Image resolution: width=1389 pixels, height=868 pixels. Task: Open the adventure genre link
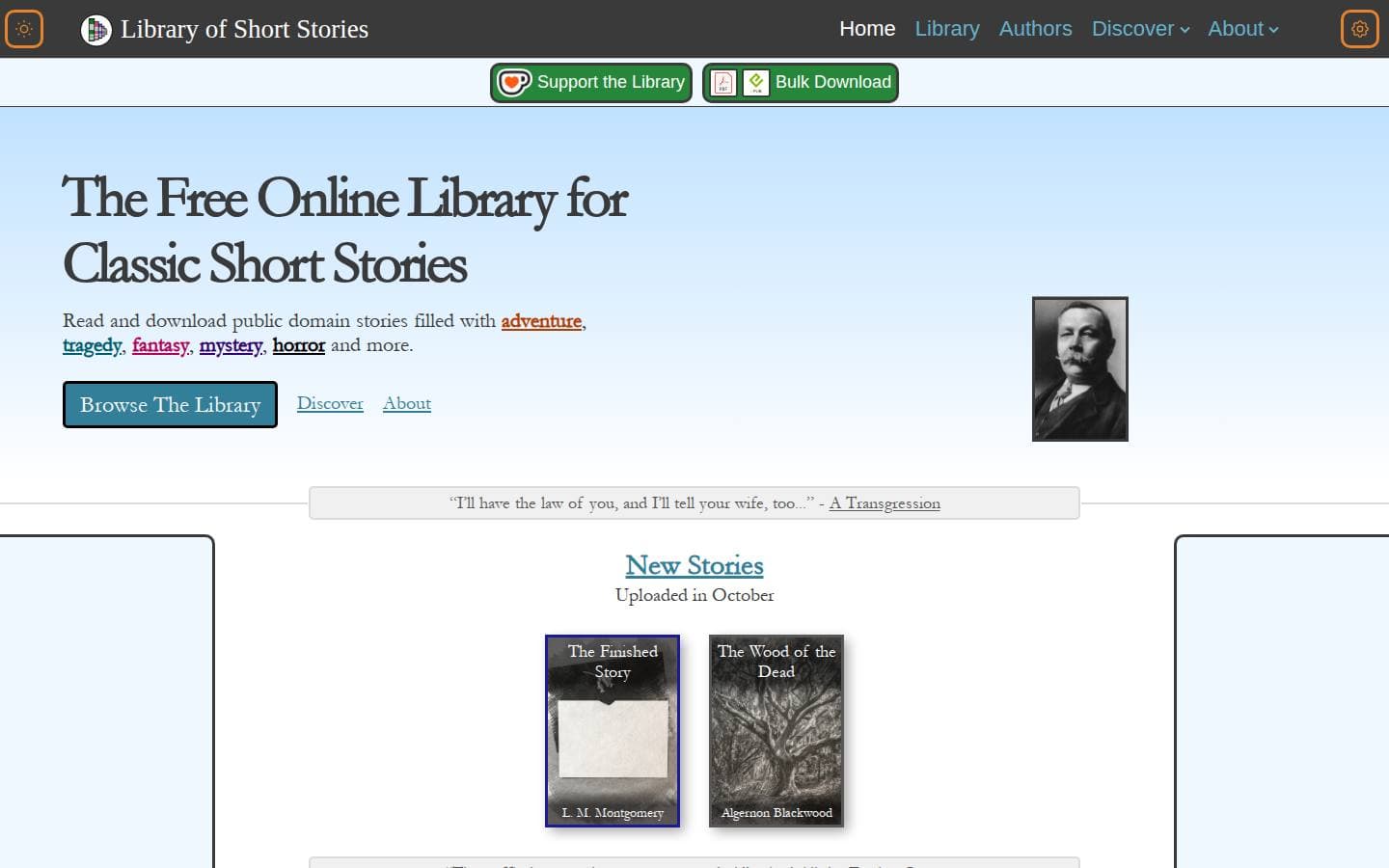tap(541, 321)
